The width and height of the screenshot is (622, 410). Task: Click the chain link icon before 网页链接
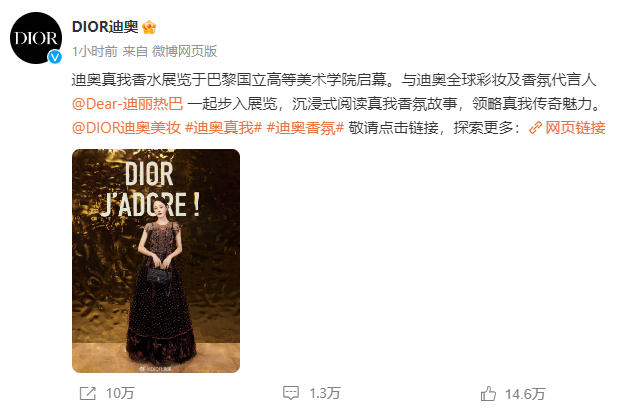[536, 128]
